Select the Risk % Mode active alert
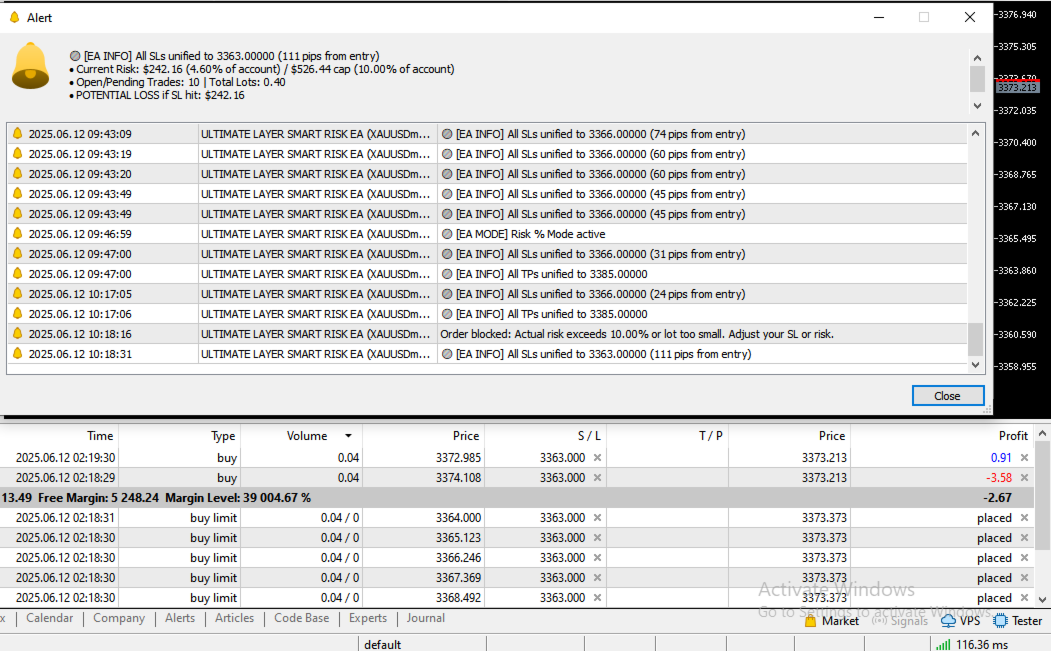Image resolution: width=1051 pixels, height=651 pixels. click(487, 234)
